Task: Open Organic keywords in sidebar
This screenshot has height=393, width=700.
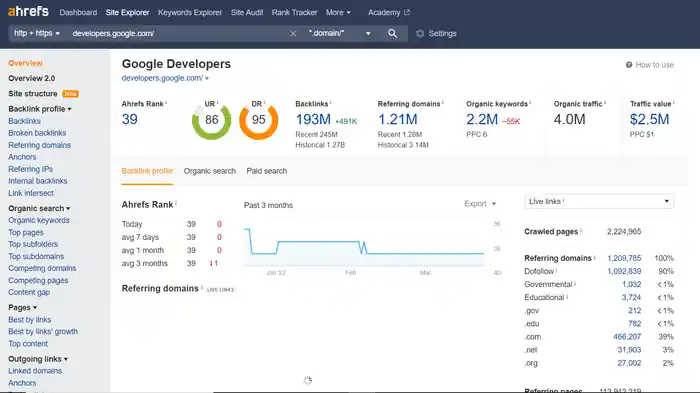Action: point(39,220)
